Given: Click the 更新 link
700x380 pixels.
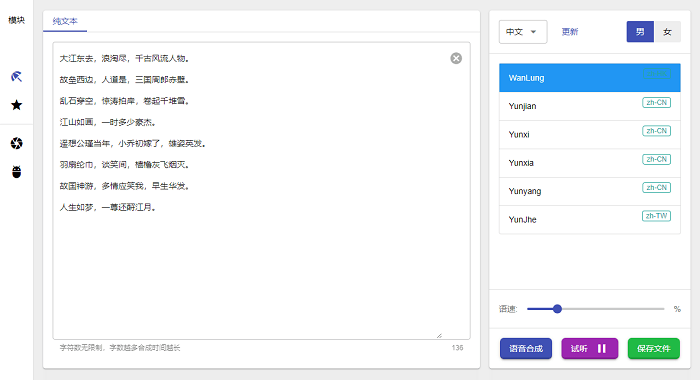Looking at the screenshot, I should pyautogui.click(x=570, y=32).
